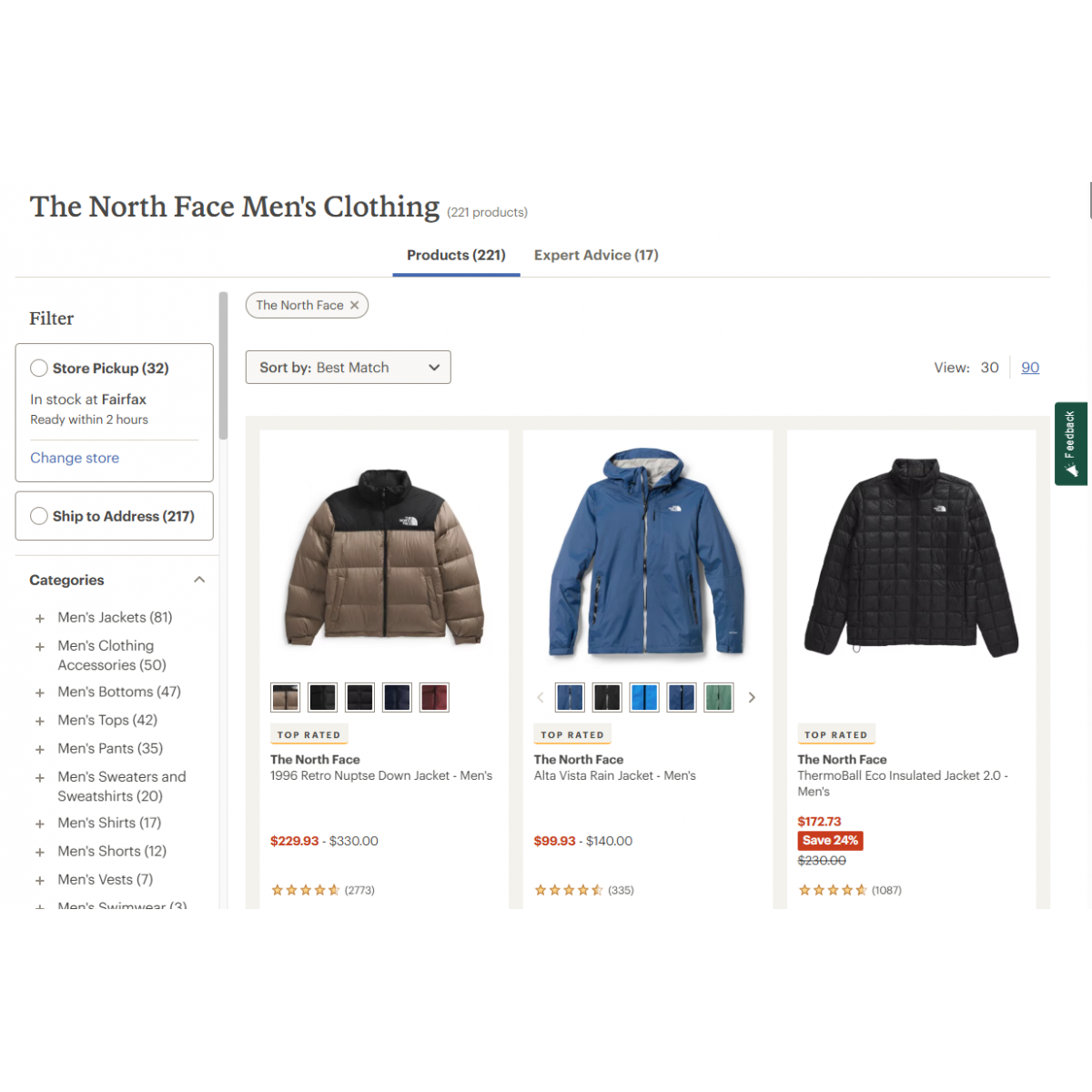This screenshot has width=1092, height=1092.
Task: Select Store Pickup radio option
Action: (x=39, y=369)
